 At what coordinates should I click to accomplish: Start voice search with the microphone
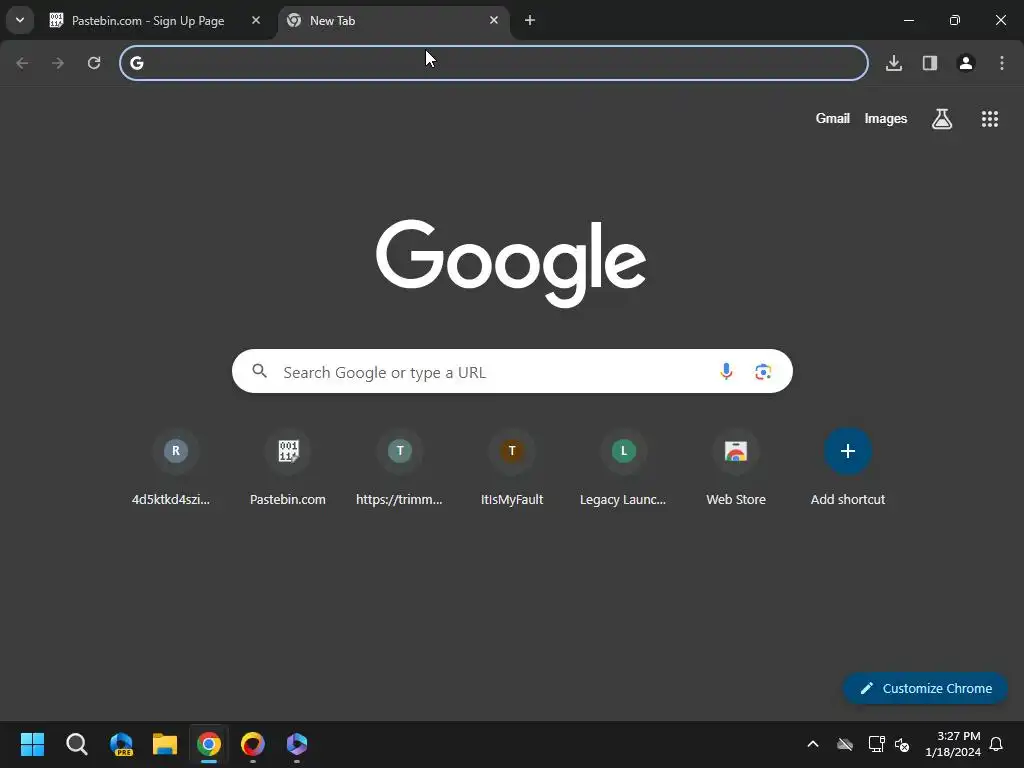(726, 372)
